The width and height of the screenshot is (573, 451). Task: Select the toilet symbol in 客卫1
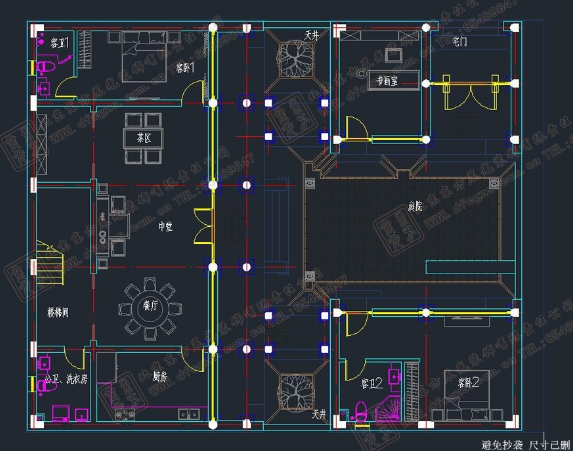(47, 68)
